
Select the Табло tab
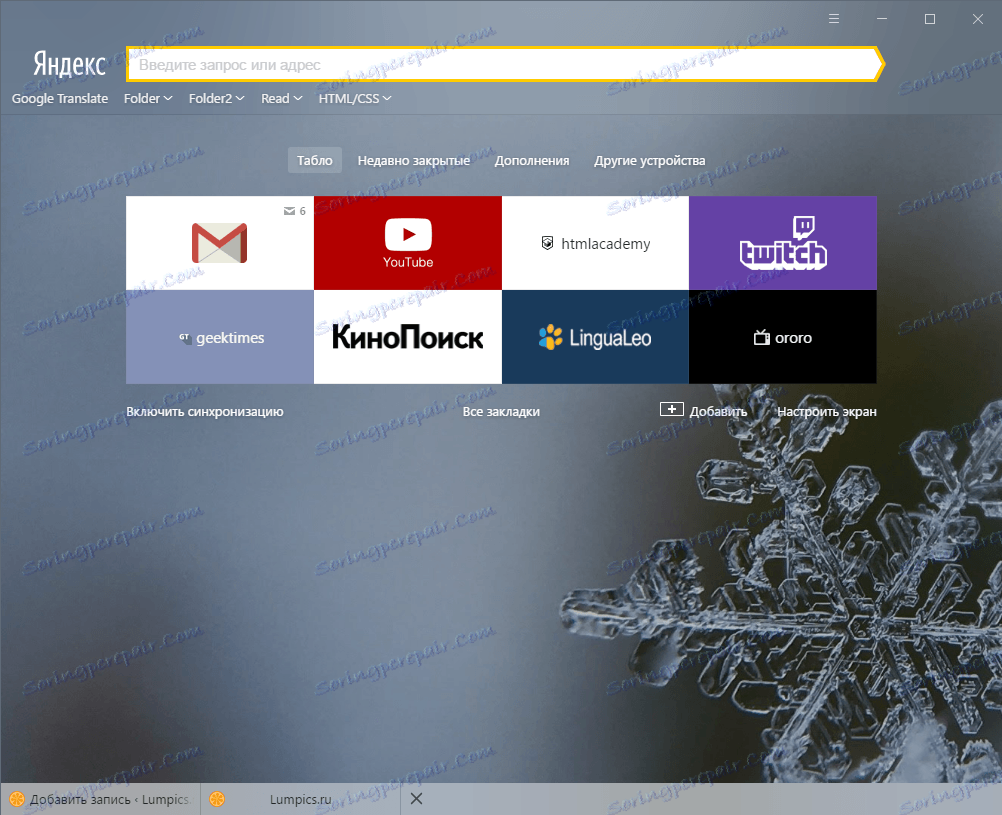314,160
